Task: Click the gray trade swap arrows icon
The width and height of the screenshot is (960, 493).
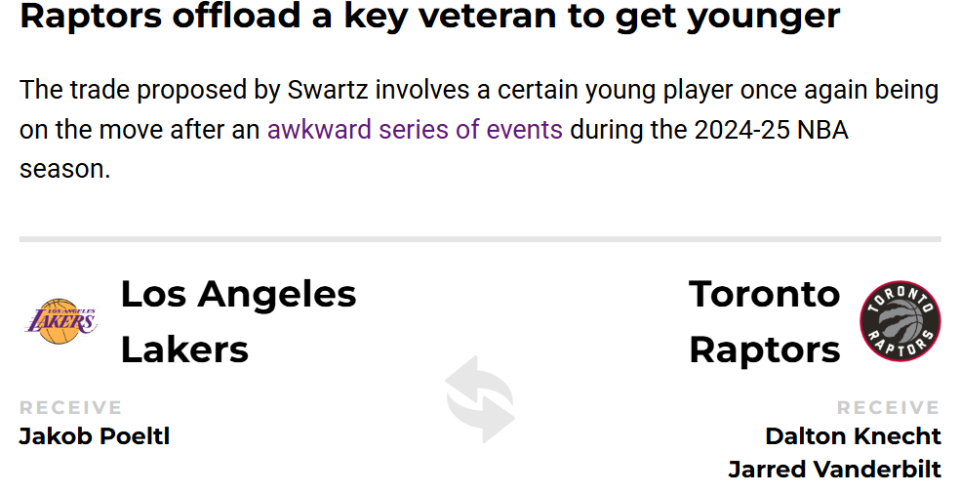Action: (480, 399)
